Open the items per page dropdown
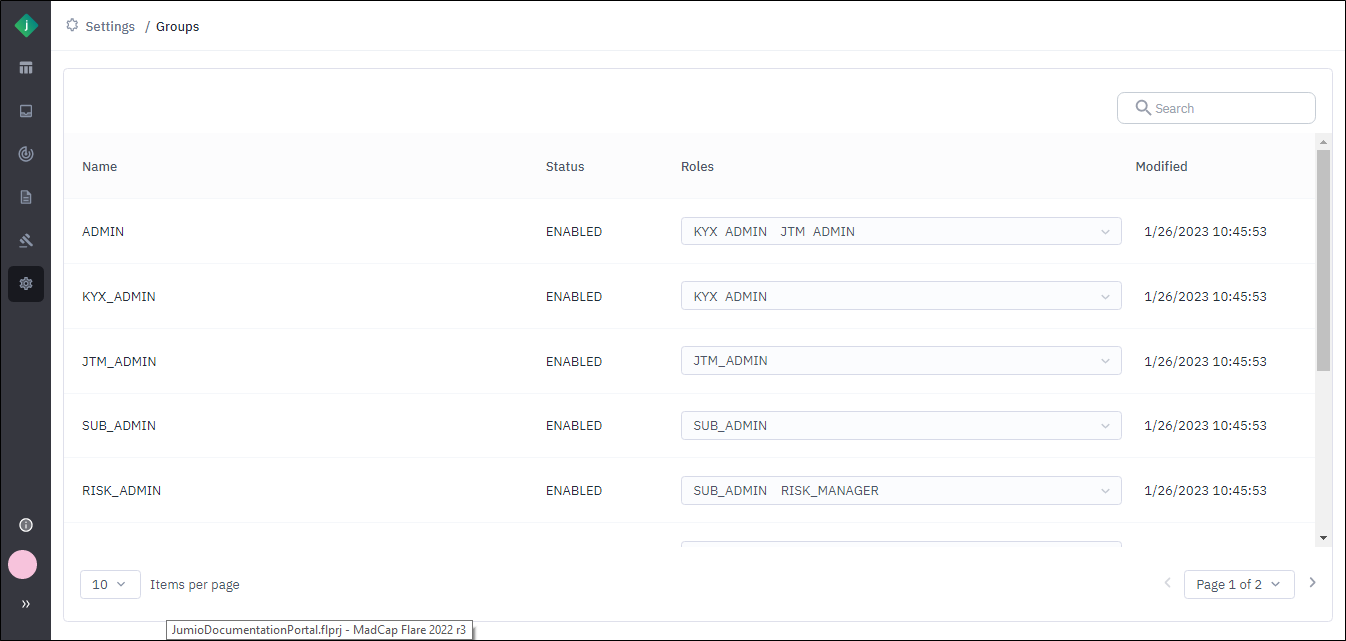 click(x=110, y=584)
